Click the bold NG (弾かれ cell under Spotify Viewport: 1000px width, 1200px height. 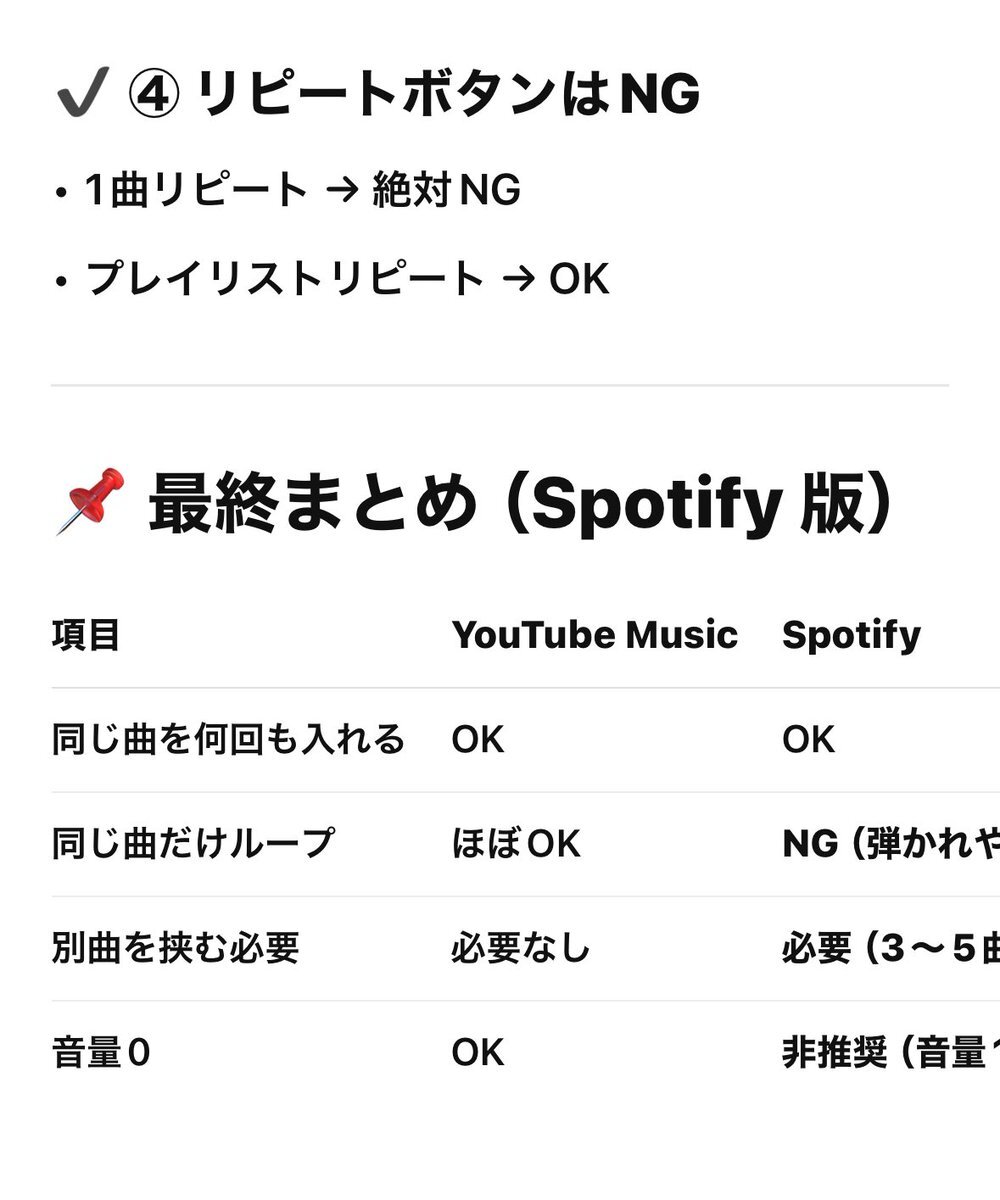click(x=889, y=844)
